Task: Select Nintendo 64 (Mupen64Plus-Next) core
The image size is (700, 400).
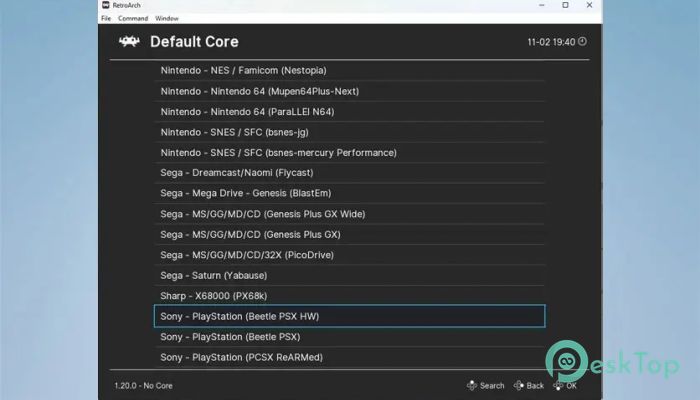Action: (350, 91)
